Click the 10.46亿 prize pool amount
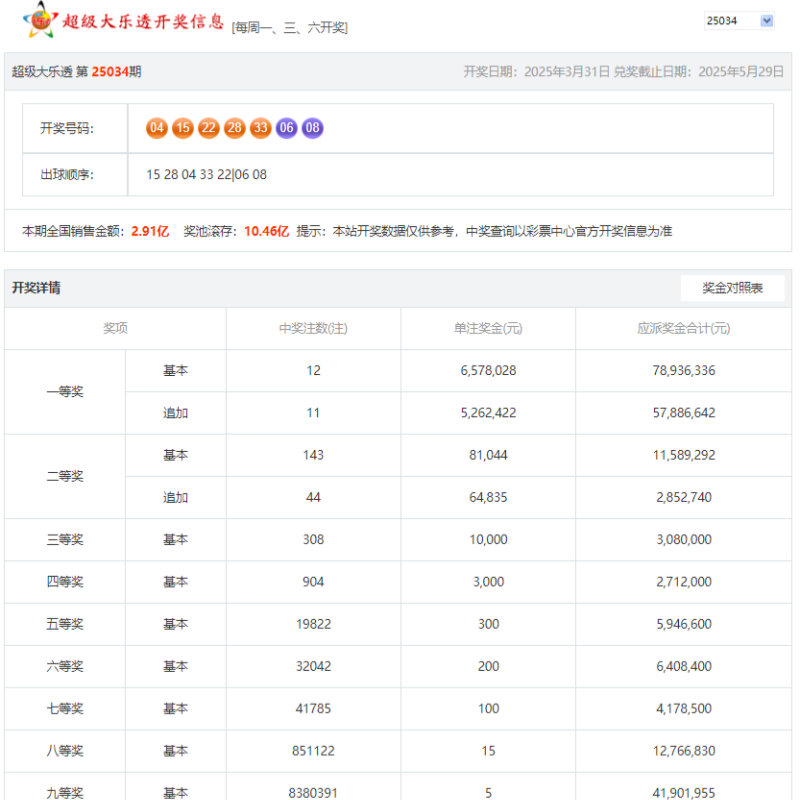 coord(266,231)
